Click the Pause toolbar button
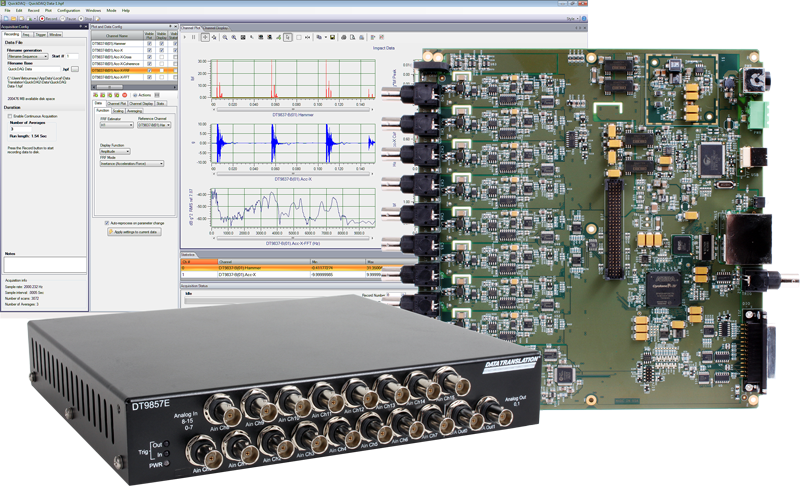 pyautogui.click(x=69, y=18)
